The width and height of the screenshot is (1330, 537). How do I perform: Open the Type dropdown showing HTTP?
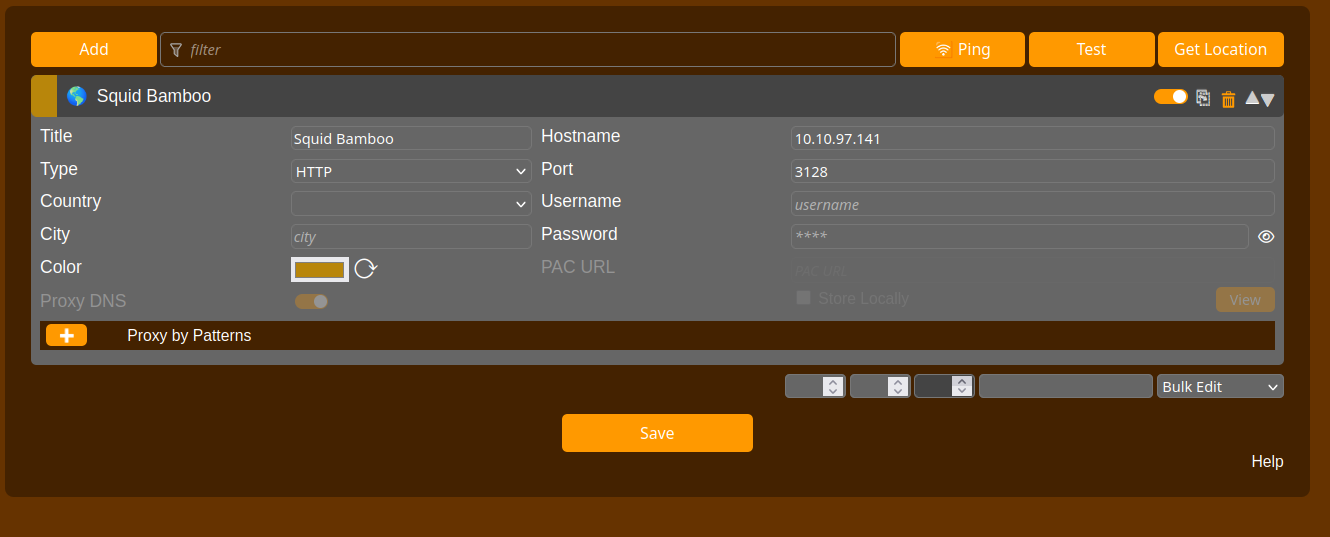411,171
